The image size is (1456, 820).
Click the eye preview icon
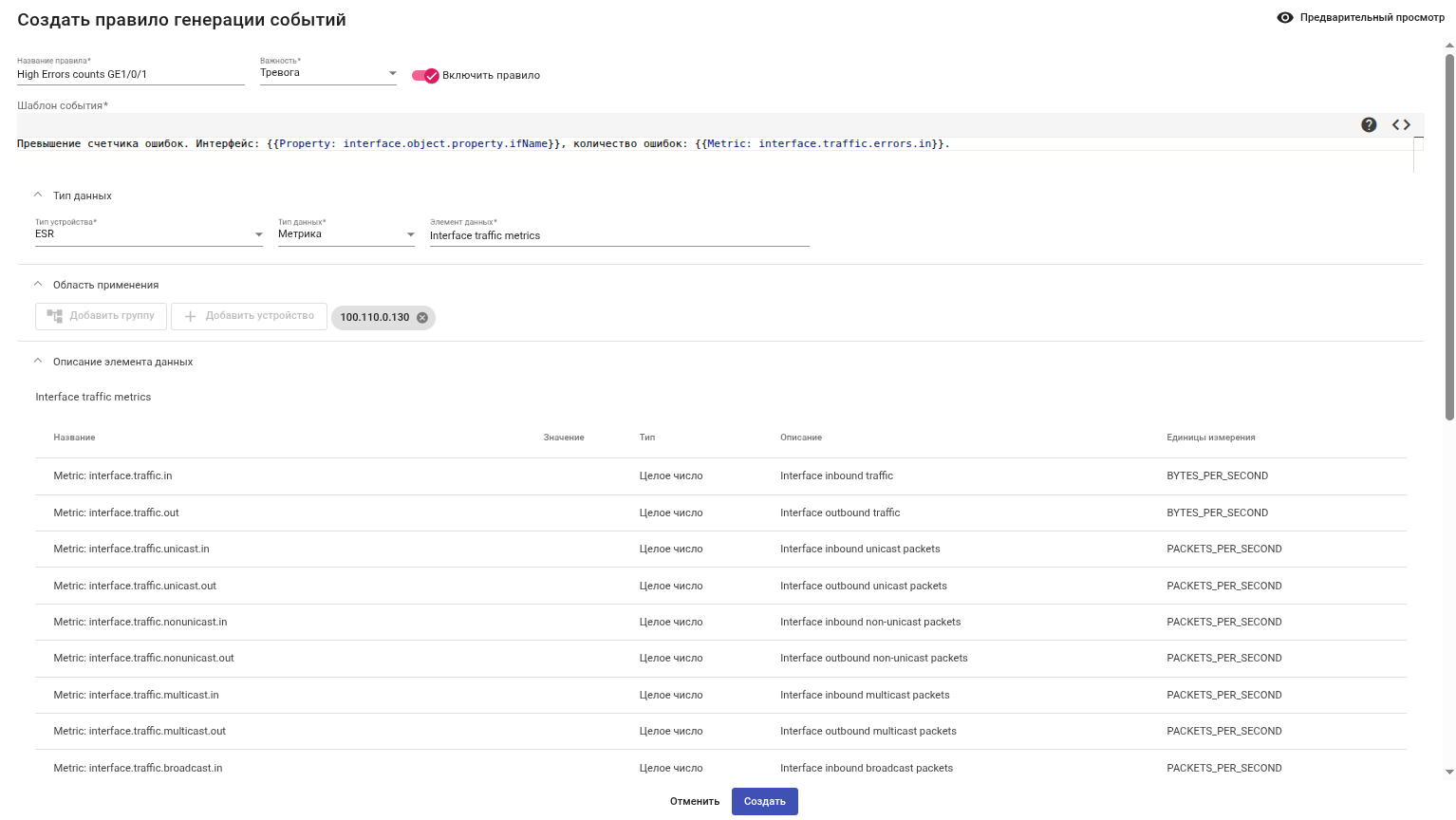pyautogui.click(x=1285, y=18)
